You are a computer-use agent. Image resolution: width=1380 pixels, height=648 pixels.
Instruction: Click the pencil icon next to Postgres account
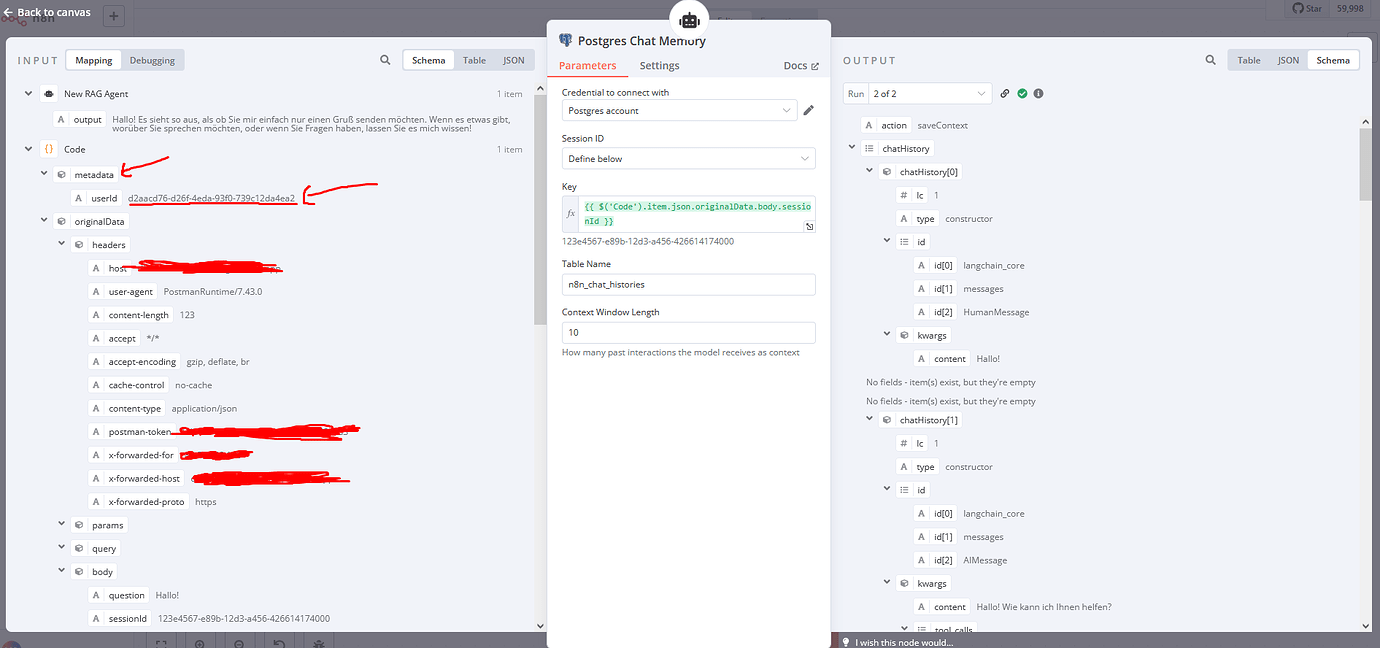coord(808,111)
